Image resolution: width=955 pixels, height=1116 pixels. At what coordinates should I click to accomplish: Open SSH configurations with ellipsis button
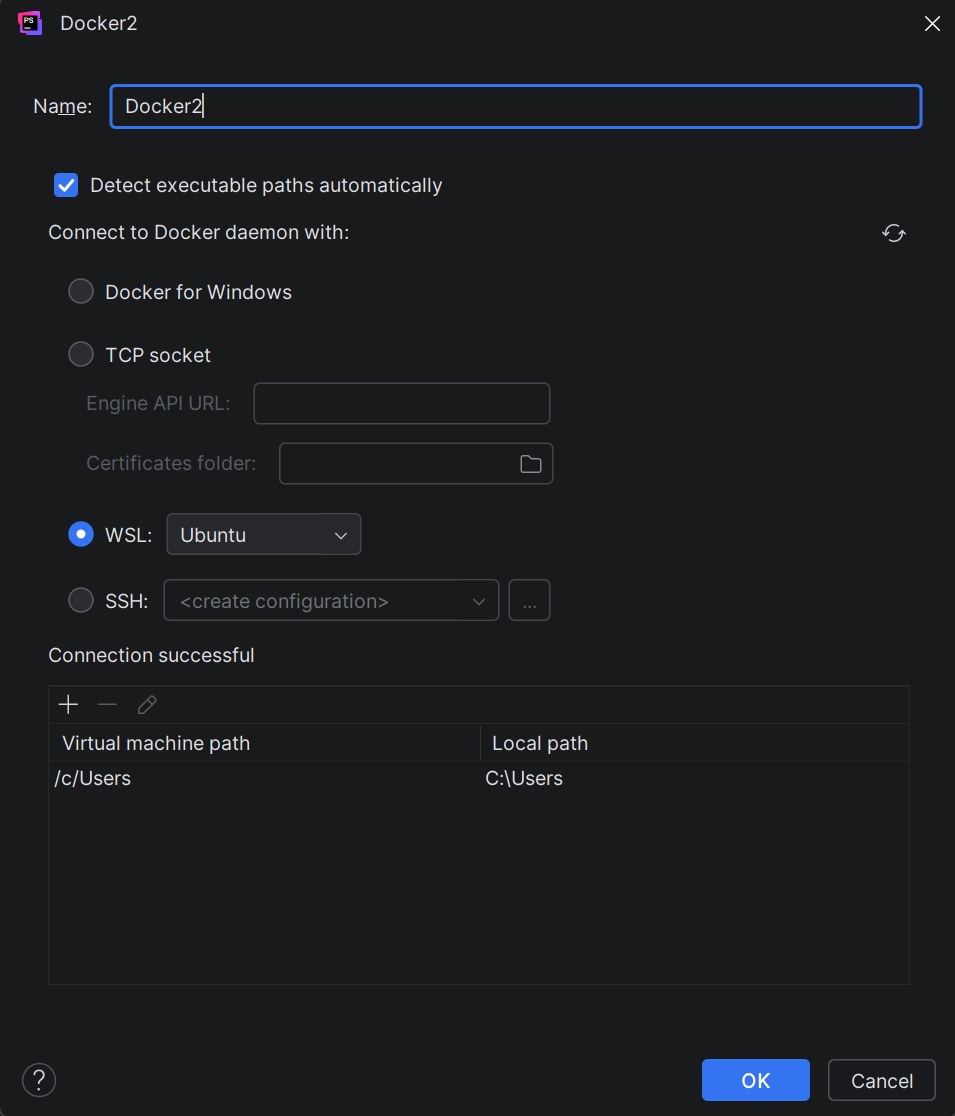pos(529,601)
